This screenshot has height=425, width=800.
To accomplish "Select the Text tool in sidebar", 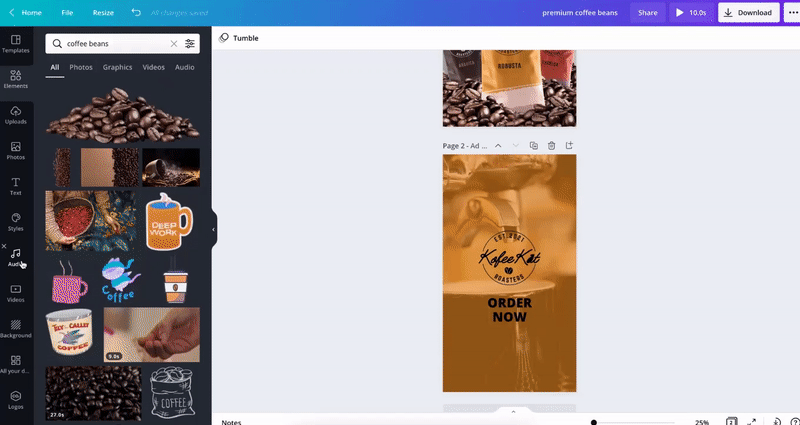I will (16, 185).
